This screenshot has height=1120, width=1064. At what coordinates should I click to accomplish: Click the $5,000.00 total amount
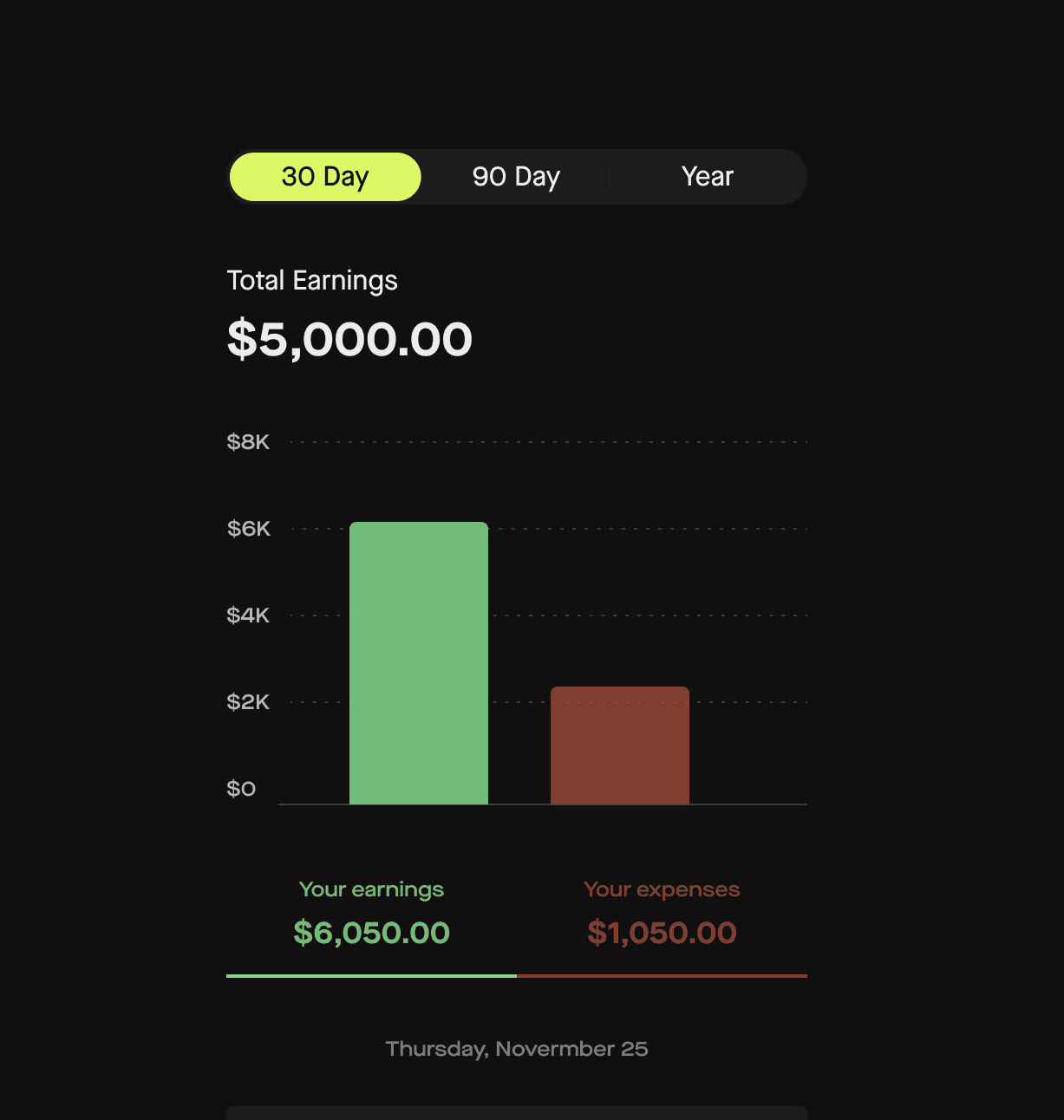click(349, 339)
